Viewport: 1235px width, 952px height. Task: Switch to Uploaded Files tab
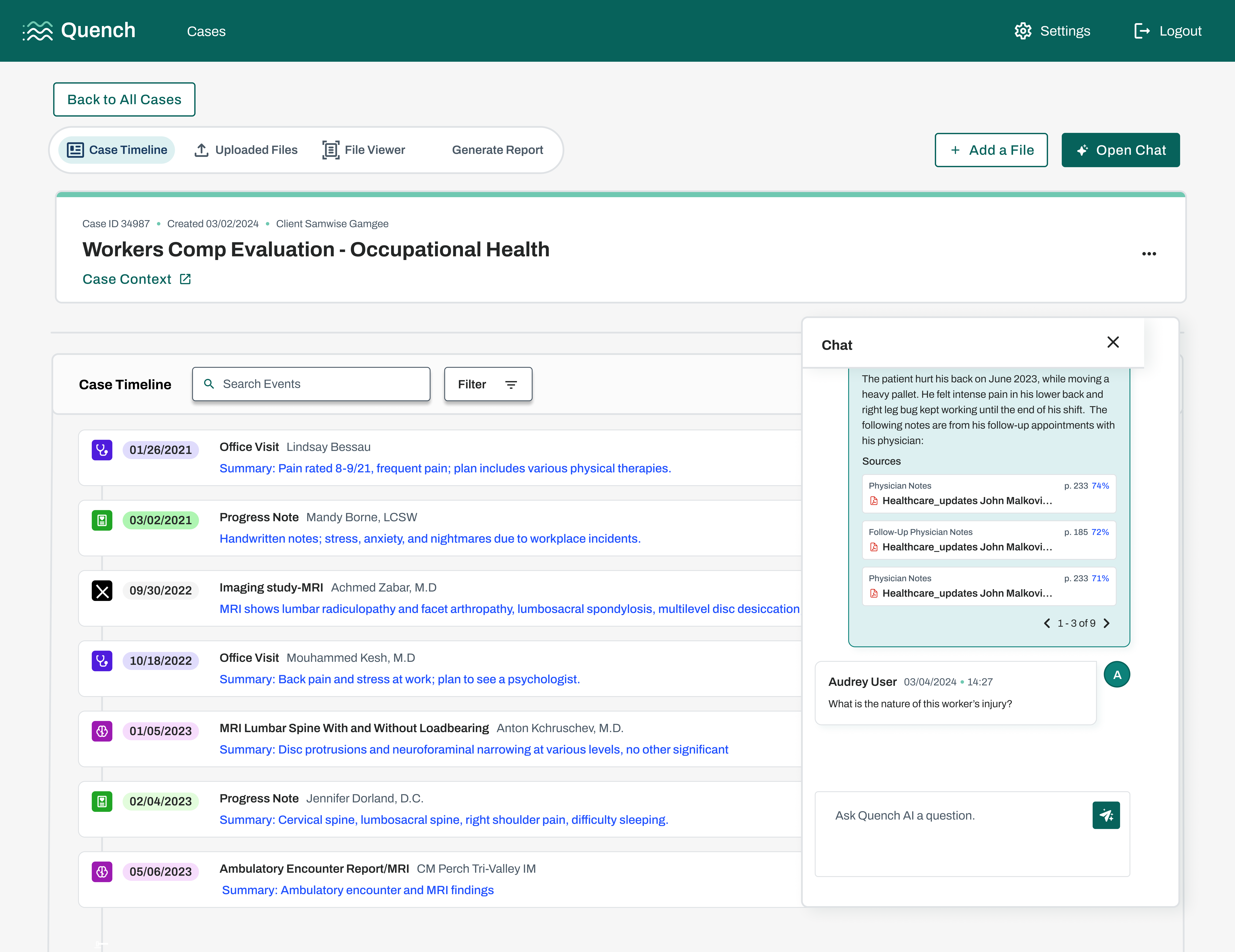click(245, 150)
